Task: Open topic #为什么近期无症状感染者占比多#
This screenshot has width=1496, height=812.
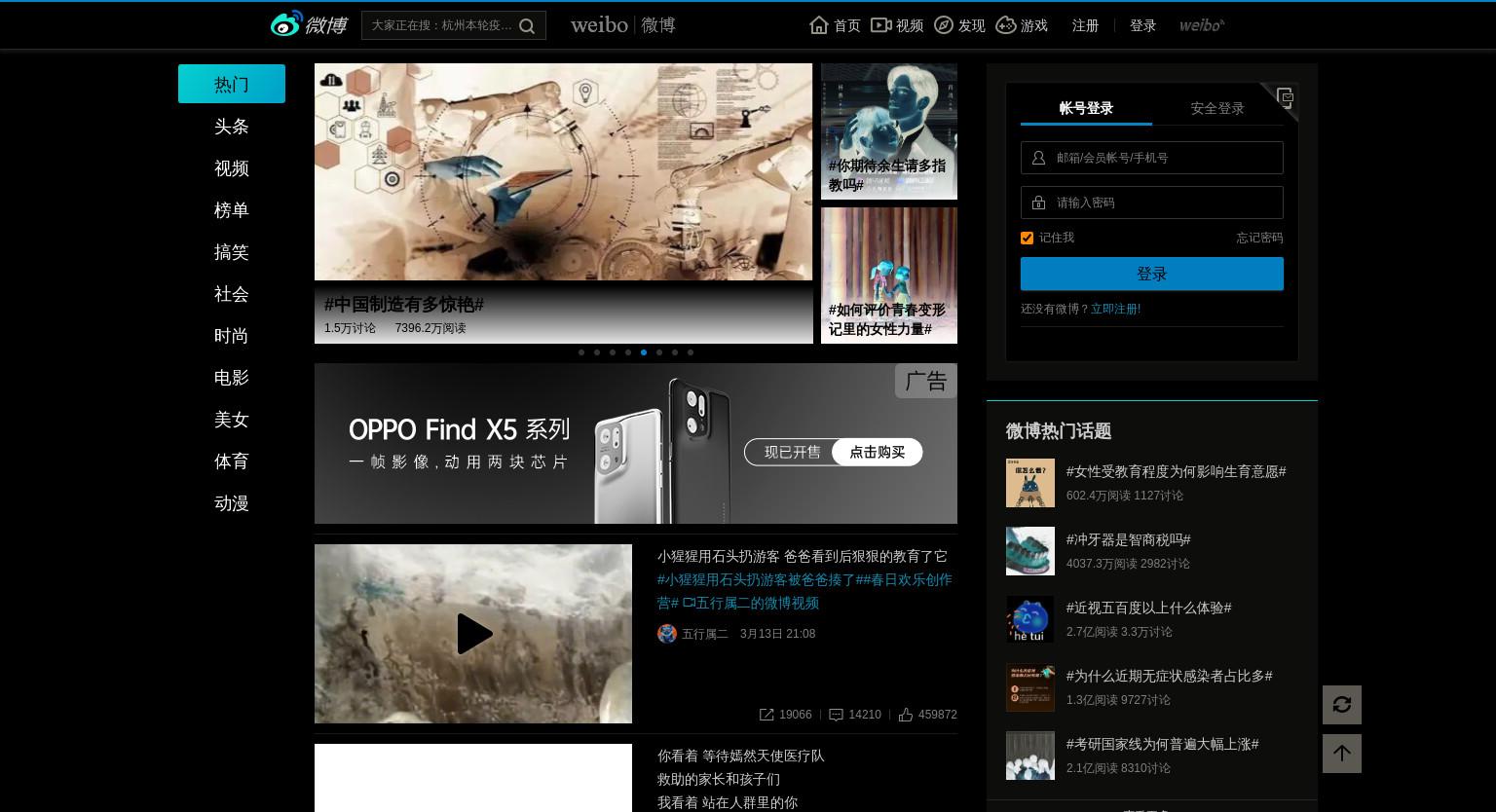Action: [1169, 676]
